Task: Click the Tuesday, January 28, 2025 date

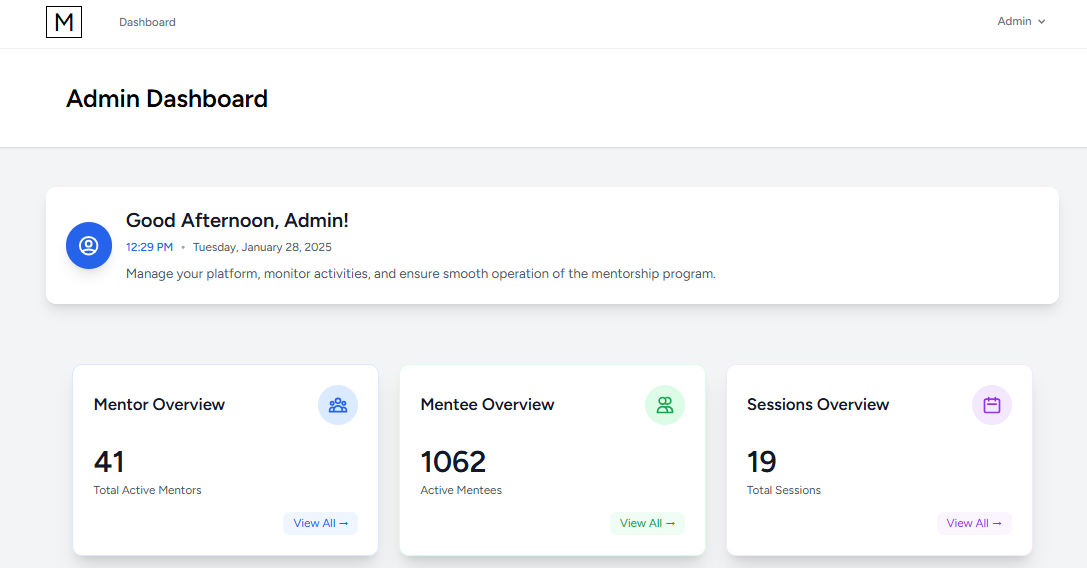Action: [262, 247]
